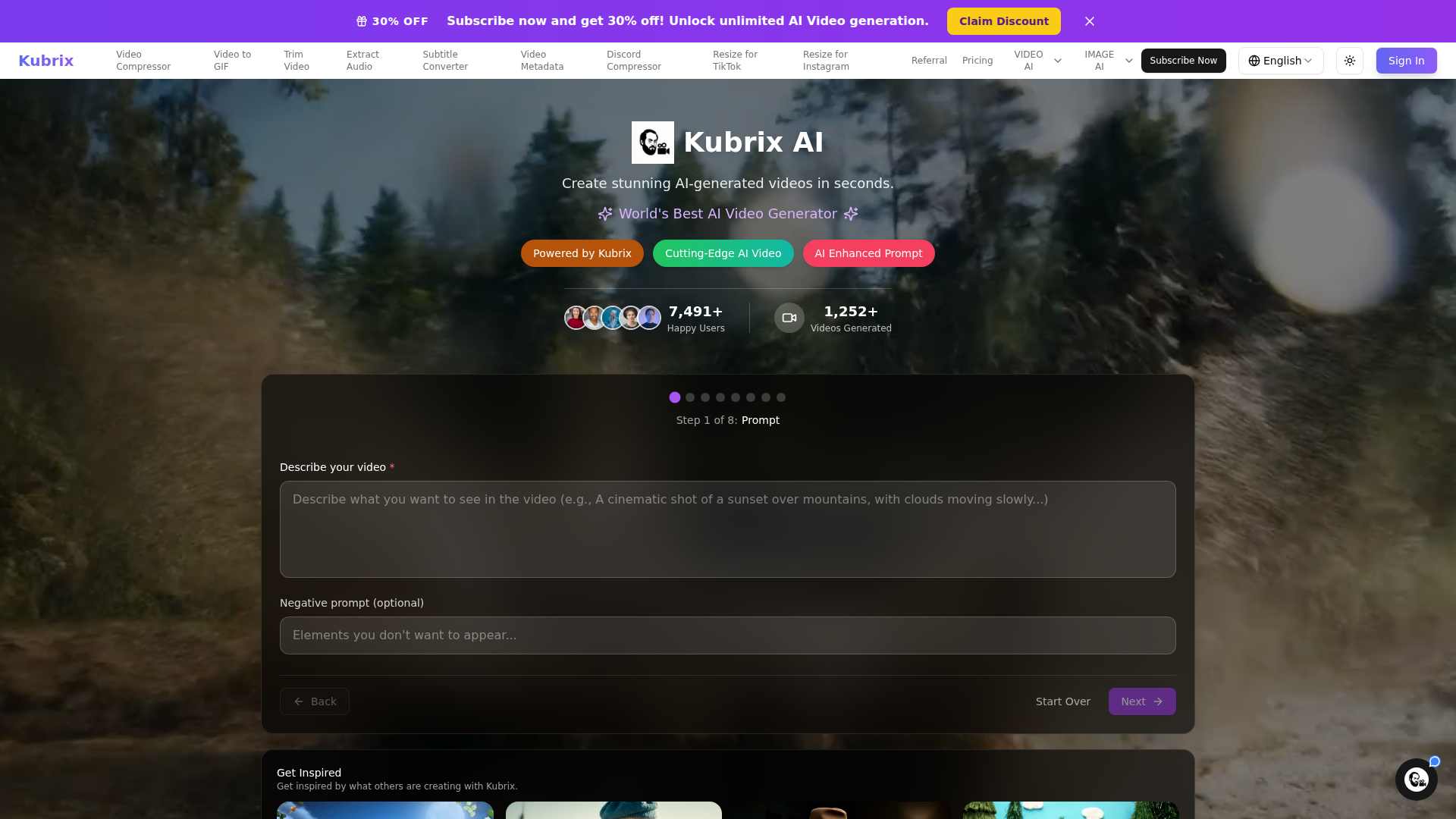Image resolution: width=1456 pixels, height=819 pixels.
Task: Select the last step dot in progress
Action: pyautogui.click(x=781, y=397)
